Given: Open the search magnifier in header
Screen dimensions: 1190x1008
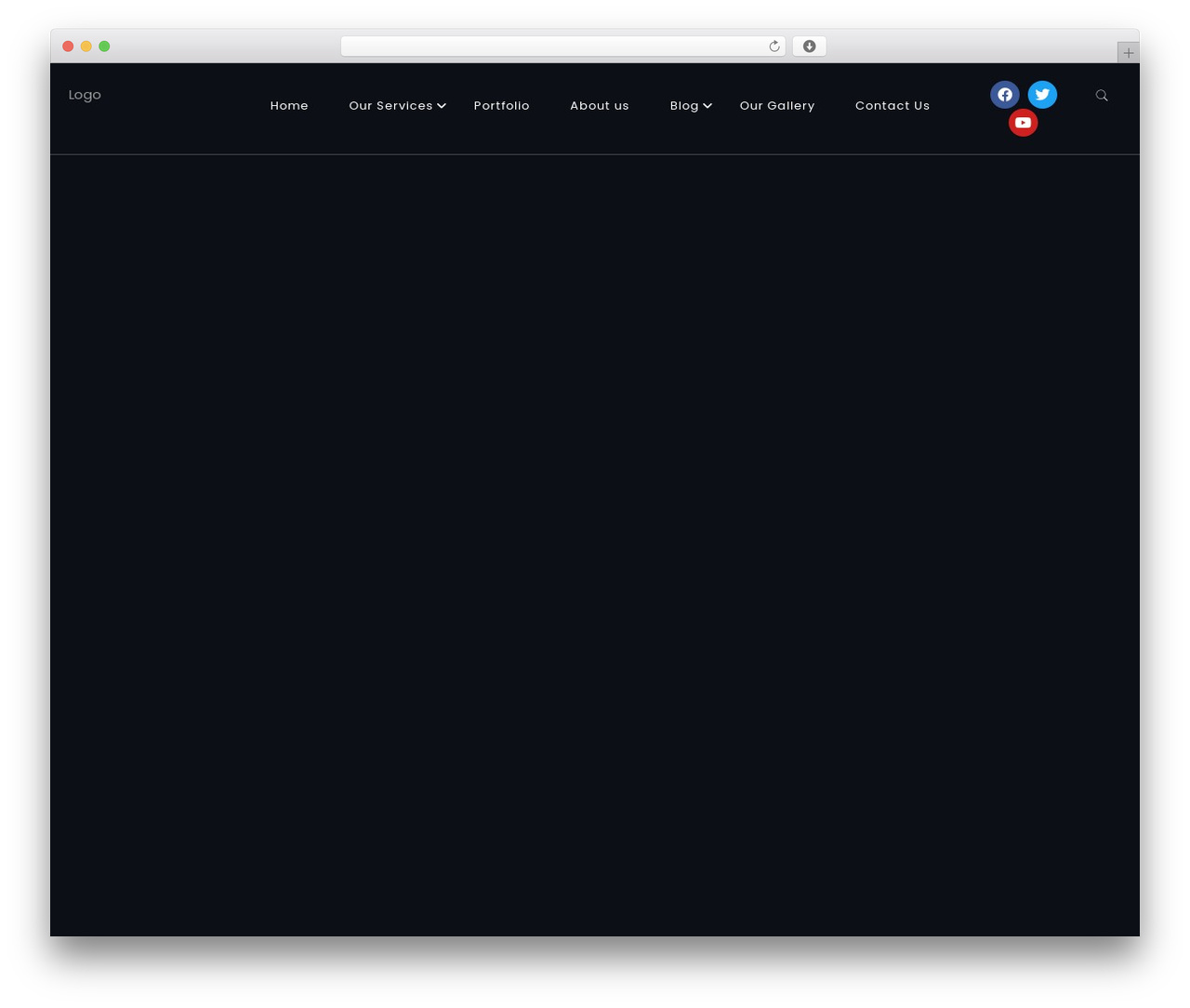Looking at the screenshot, I should pyautogui.click(x=1102, y=95).
